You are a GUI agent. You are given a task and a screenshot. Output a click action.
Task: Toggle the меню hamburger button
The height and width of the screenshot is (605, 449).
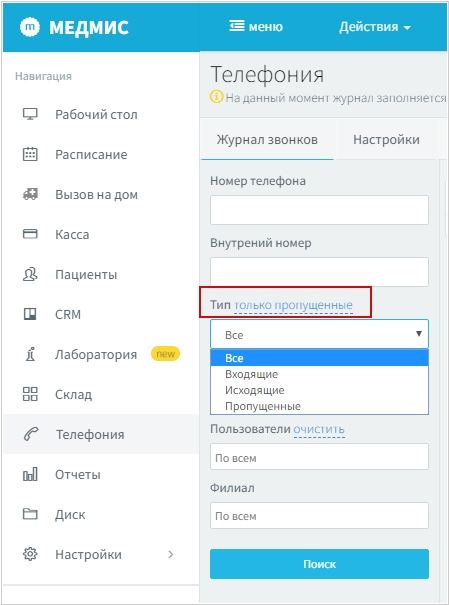pos(256,27)
